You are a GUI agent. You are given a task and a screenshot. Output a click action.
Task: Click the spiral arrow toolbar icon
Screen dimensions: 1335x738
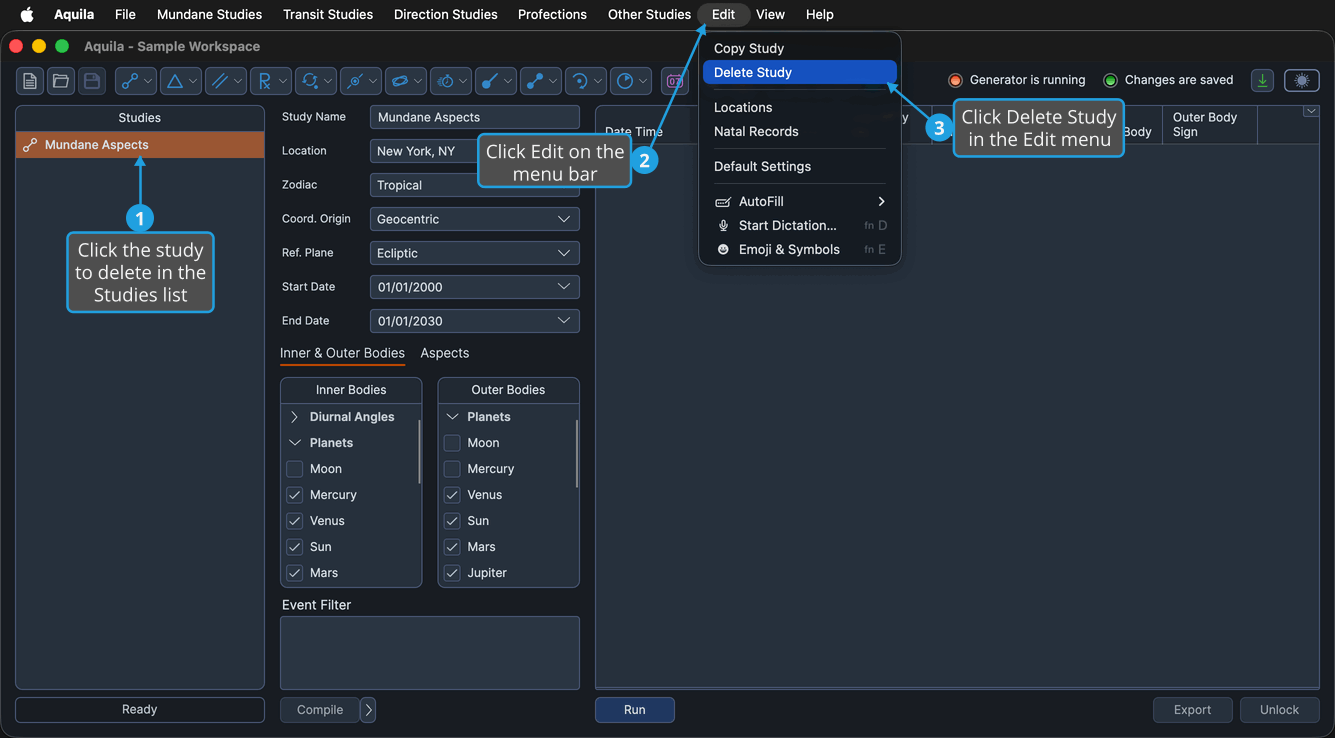pyautogui.click(x=586, y=81)
